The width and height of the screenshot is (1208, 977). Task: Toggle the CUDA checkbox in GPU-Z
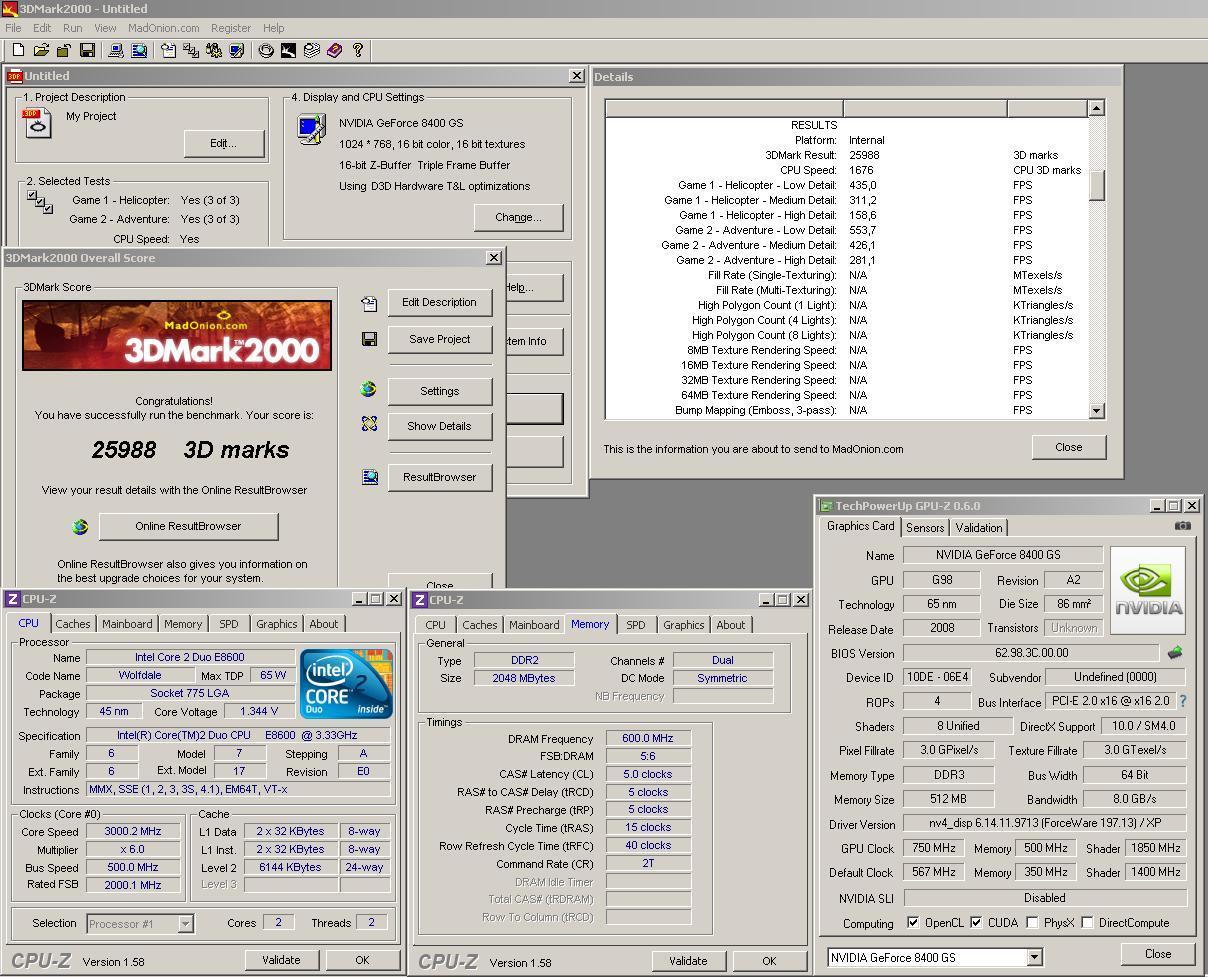click(976, 922)
